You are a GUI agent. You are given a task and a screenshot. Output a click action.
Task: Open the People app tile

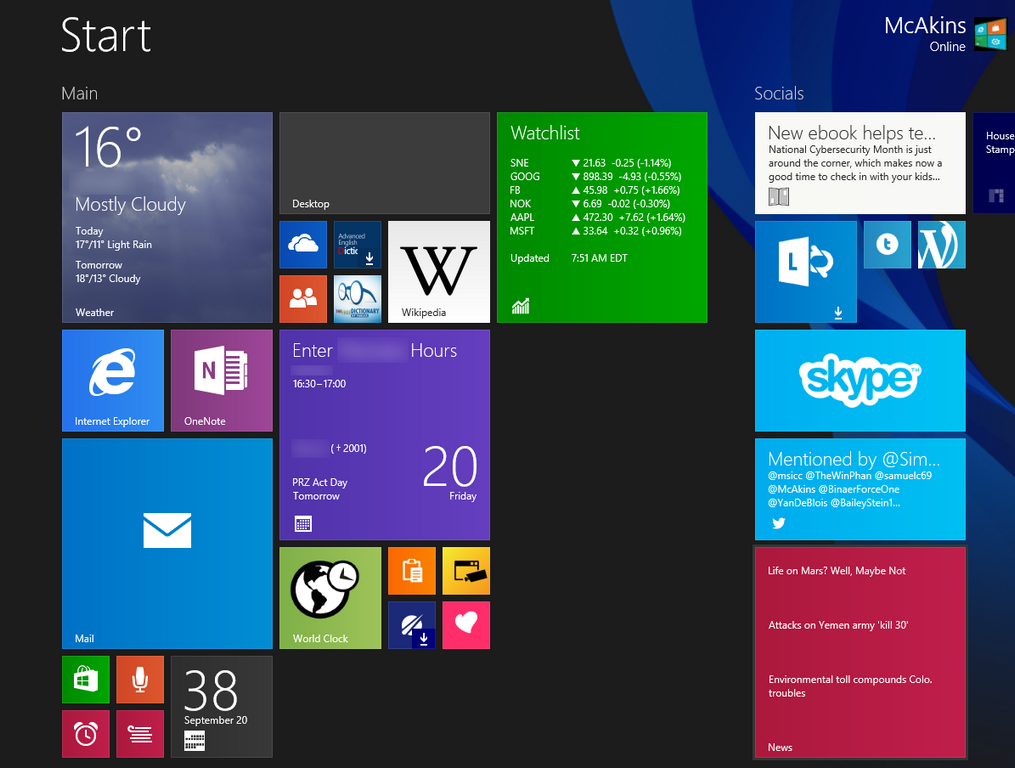click(303, 298)
